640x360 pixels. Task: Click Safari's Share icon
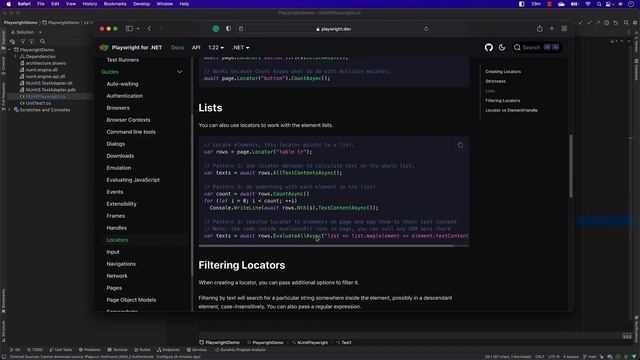coord(540,29)
